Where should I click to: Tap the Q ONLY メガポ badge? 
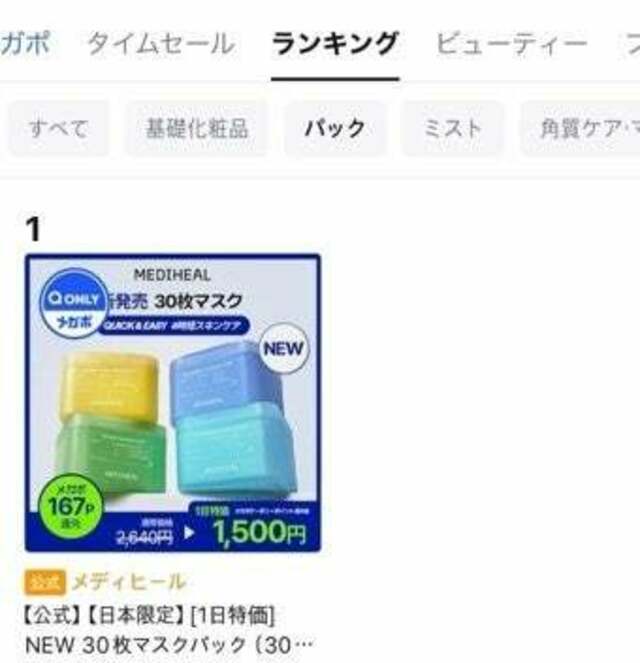[x=74, y=304]
